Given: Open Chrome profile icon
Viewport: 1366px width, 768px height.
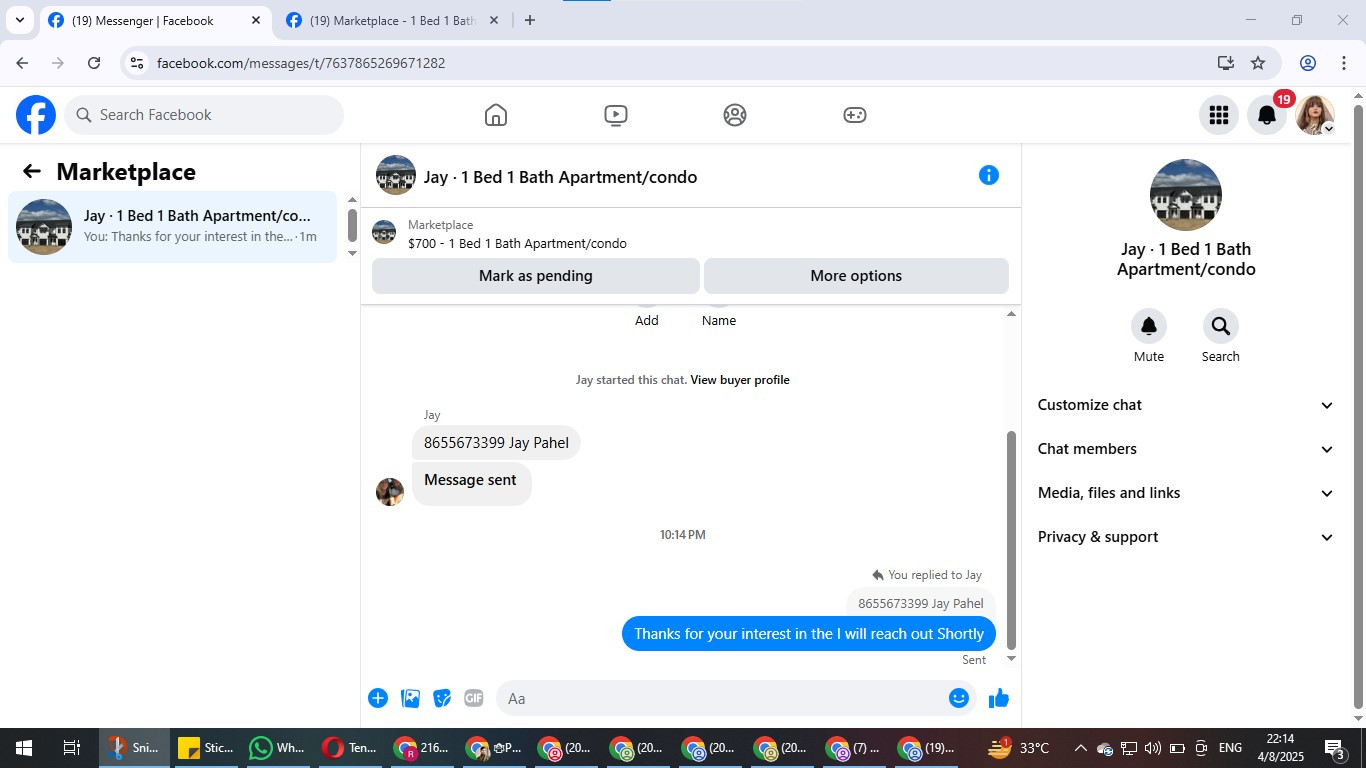Looking at the screenshot, I should click(x=1307, y=63).
